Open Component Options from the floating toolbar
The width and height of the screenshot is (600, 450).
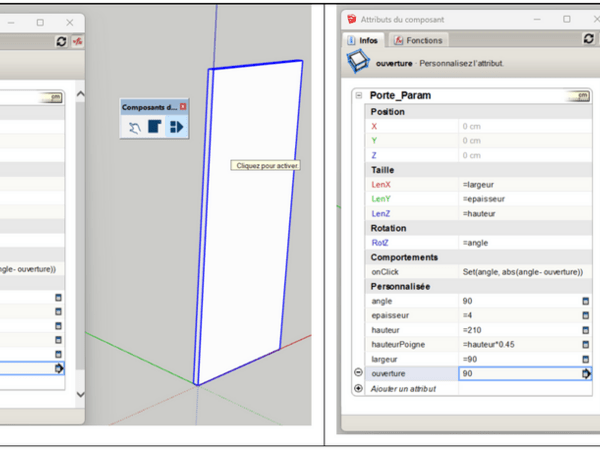(x=154, y=127)
